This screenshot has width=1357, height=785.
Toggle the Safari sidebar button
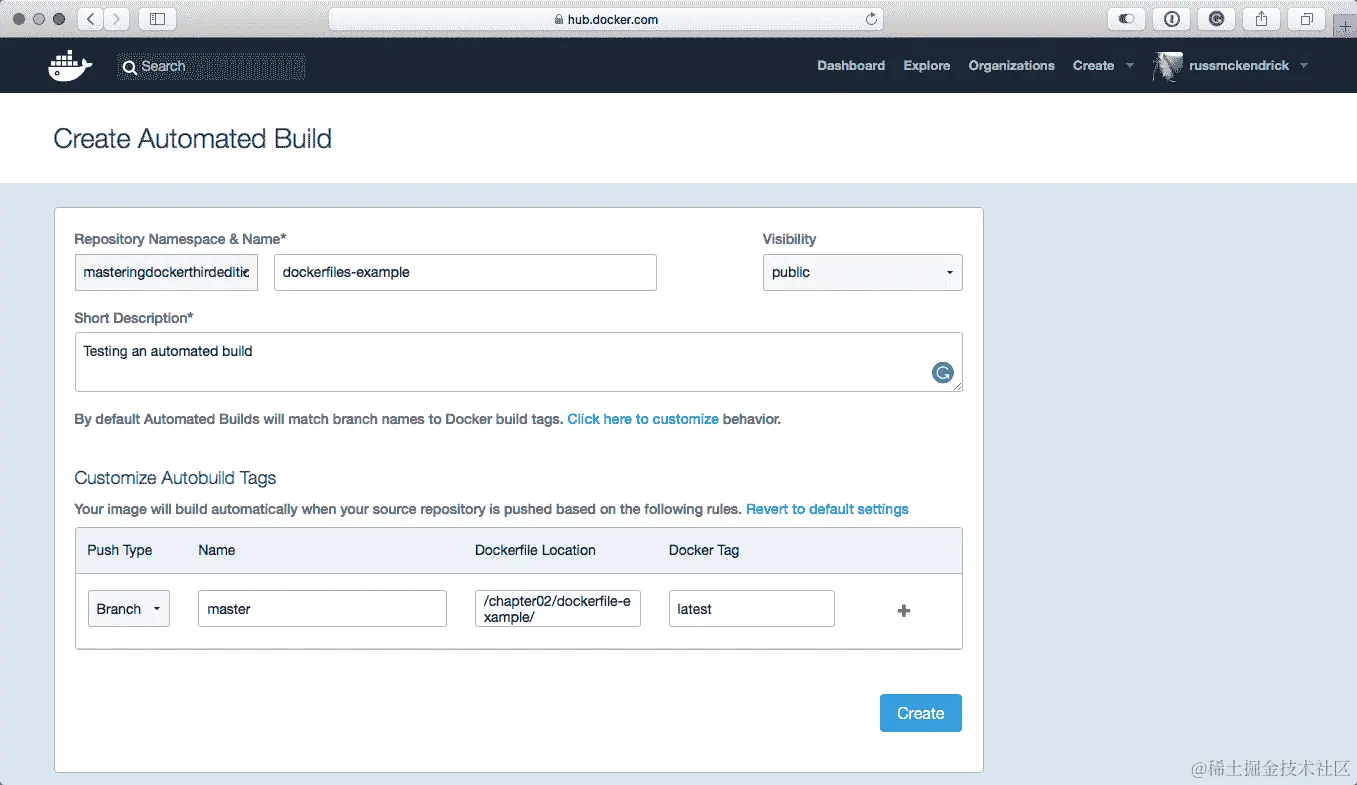click(x=157, y=19)
